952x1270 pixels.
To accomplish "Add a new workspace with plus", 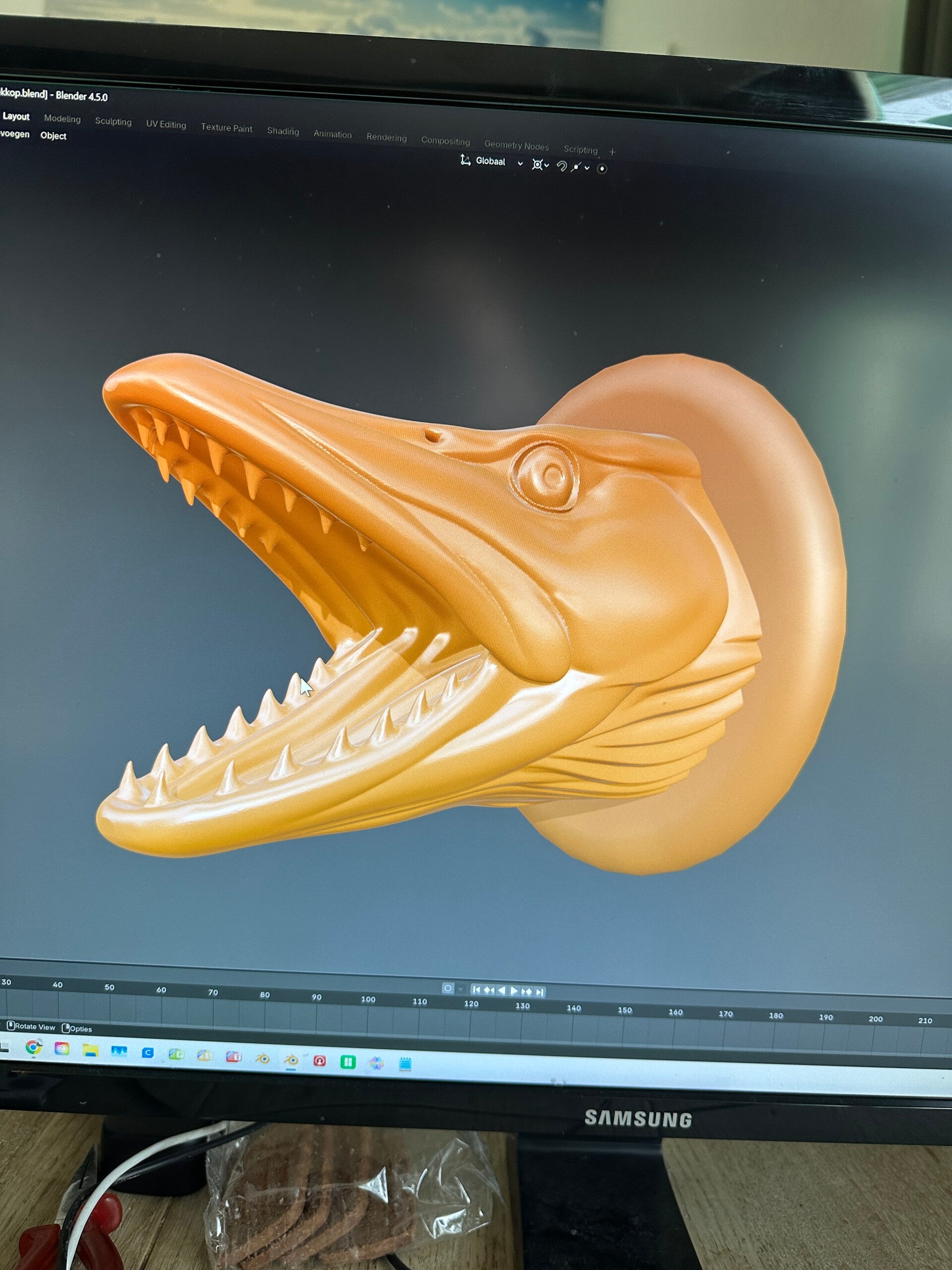I will (612, 152).
